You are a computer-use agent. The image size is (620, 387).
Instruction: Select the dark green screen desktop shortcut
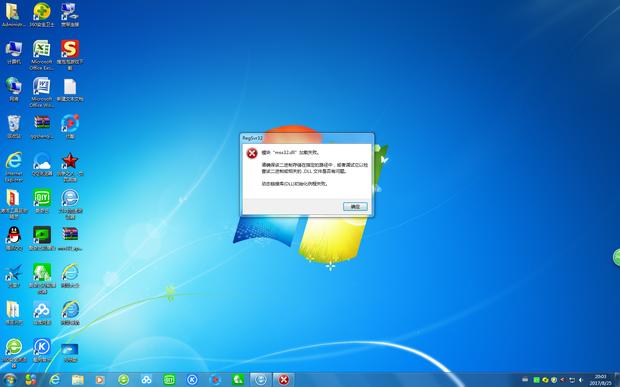[42, 238]
